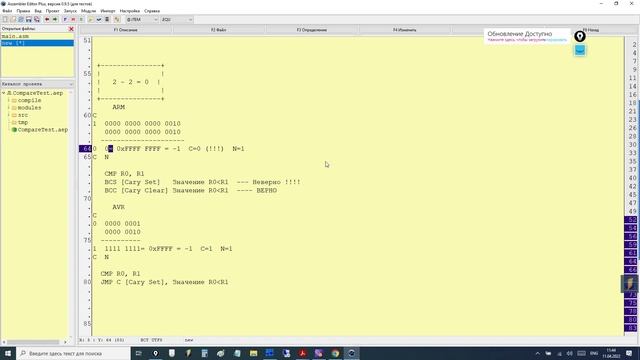The image size is (640, 360).
Task: Open the Файл menu
Action: tap(7, 11)
